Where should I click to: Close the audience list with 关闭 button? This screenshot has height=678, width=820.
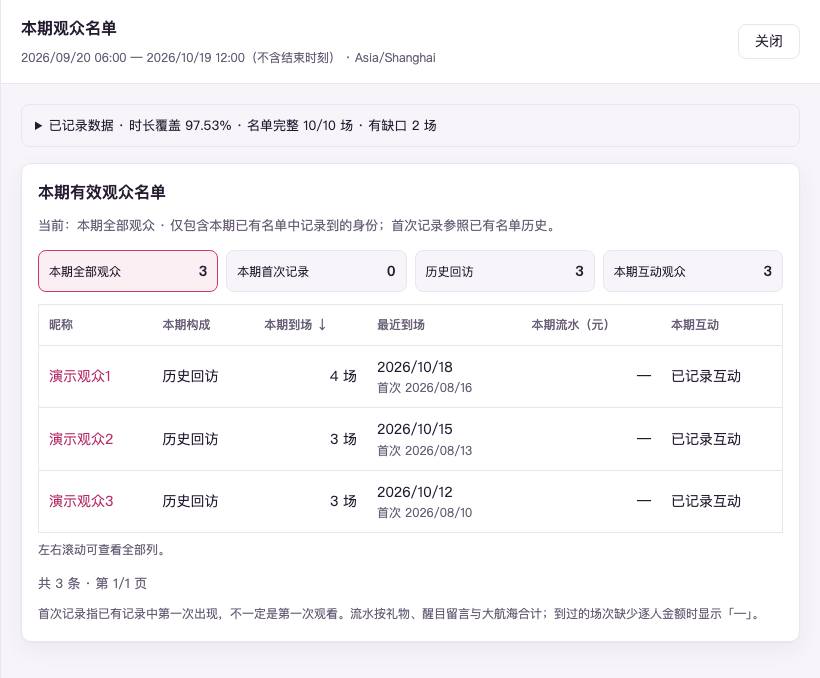pos(768,41)
